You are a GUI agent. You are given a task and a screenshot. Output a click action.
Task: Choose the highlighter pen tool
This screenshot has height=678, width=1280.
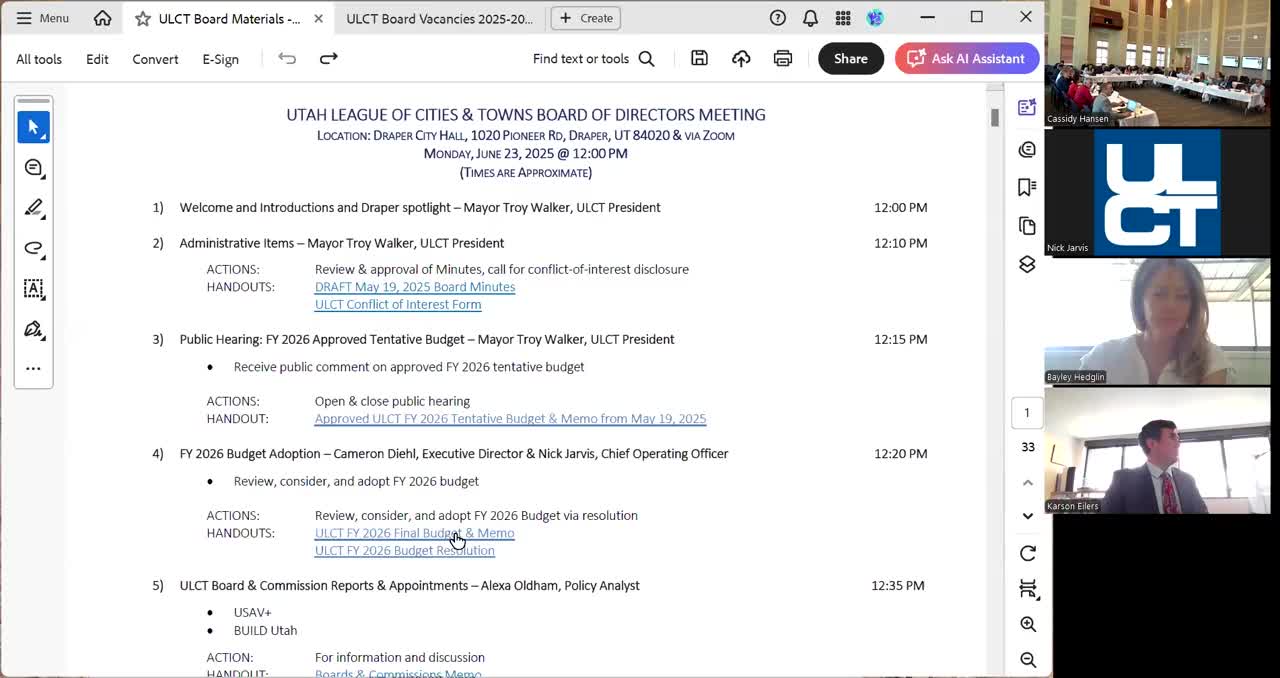pyautogui.click(x=33, y=208)
